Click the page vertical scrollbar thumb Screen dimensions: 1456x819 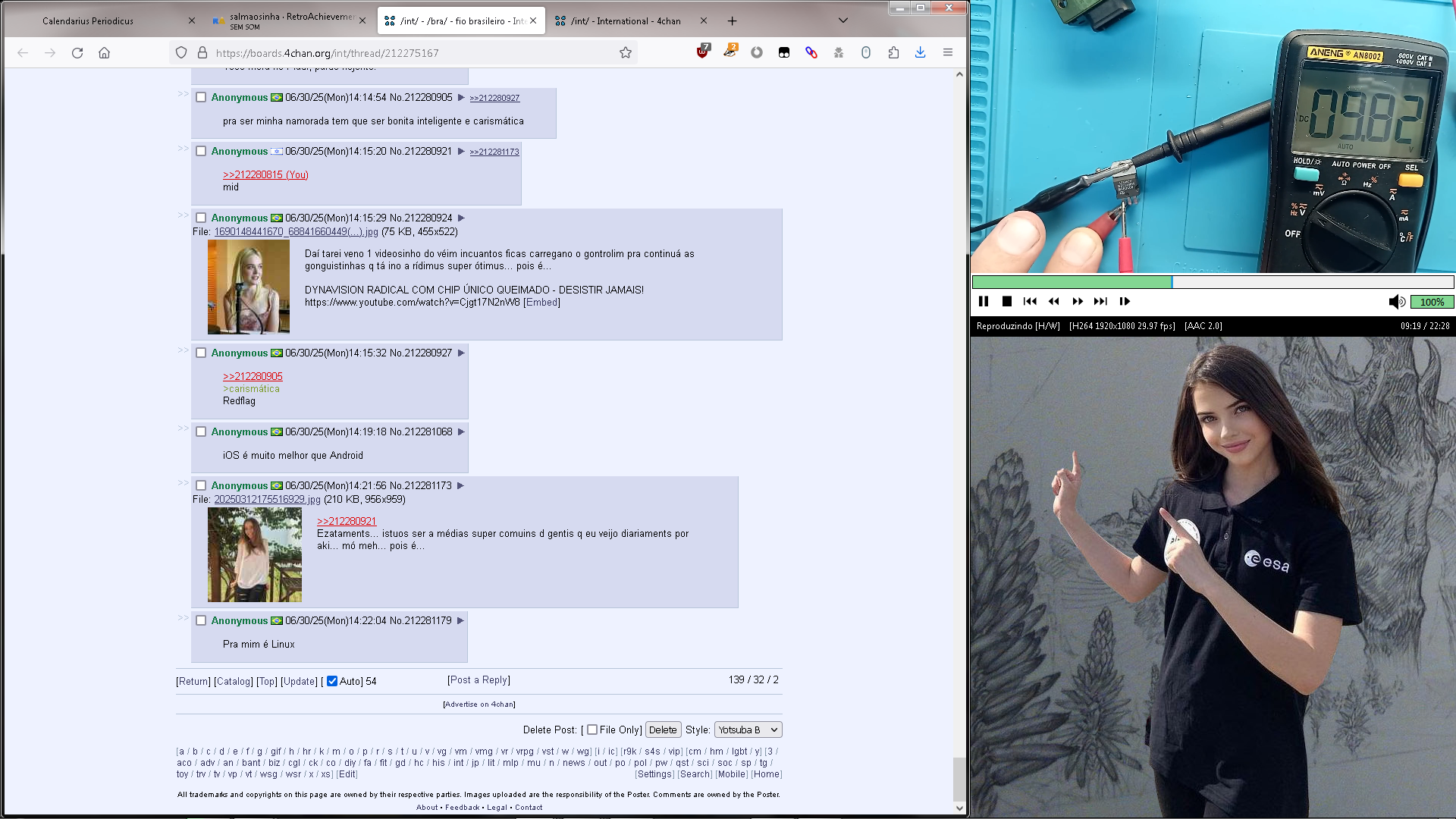959,779
